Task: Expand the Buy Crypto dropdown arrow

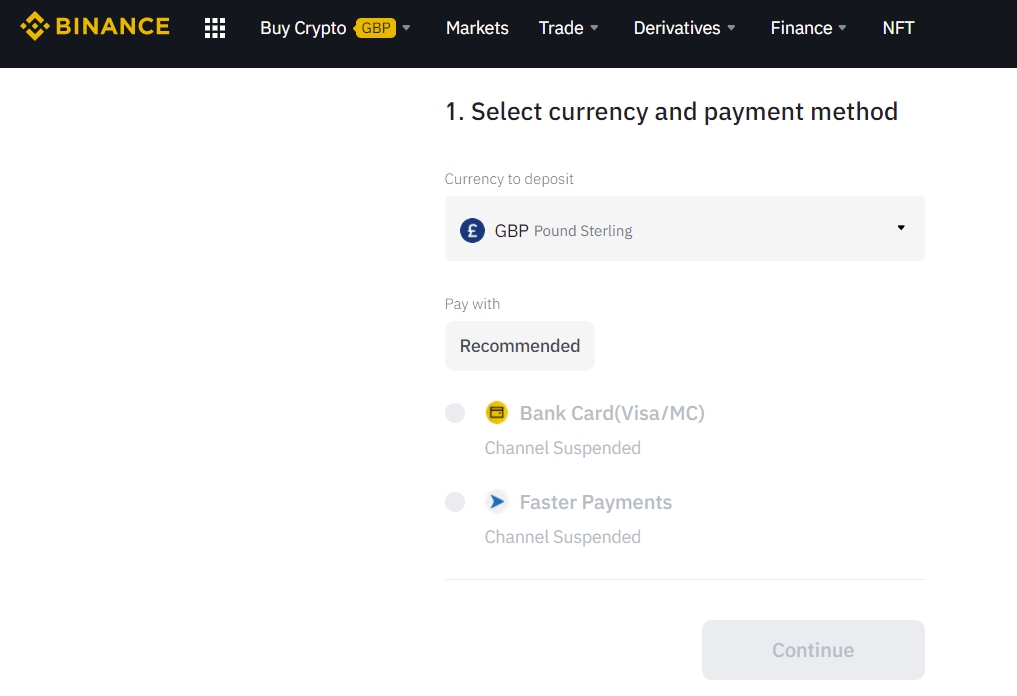Action: tap(407, 28)
